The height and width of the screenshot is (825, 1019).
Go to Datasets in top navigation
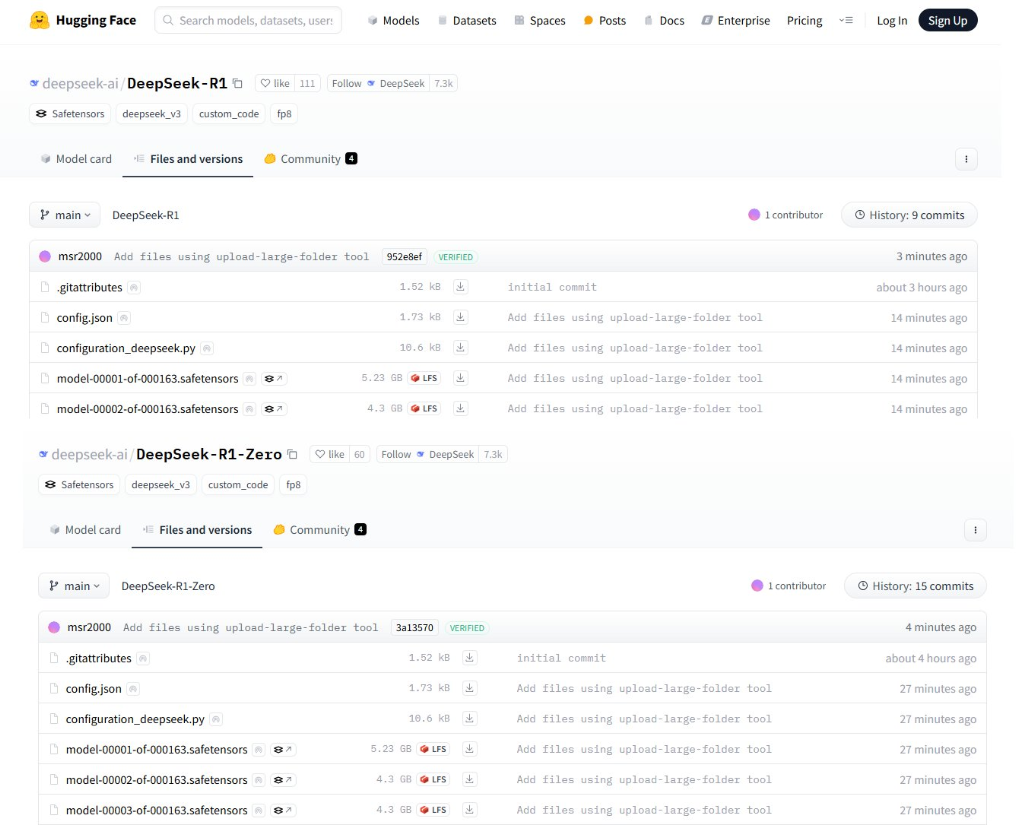click(467, 21)
